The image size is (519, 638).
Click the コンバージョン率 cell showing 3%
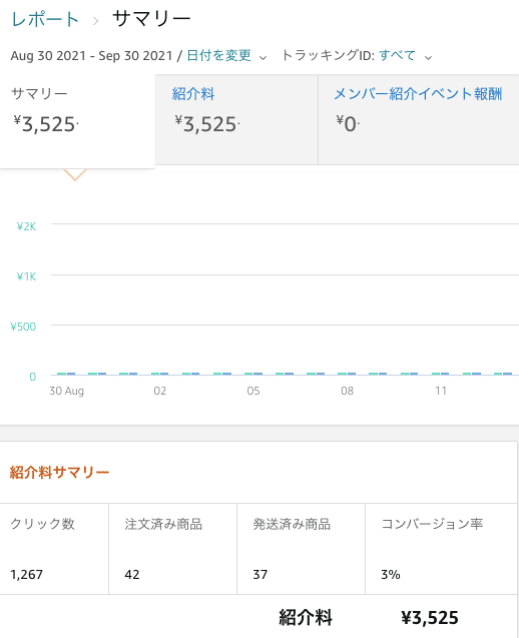[x=441, y=549]
